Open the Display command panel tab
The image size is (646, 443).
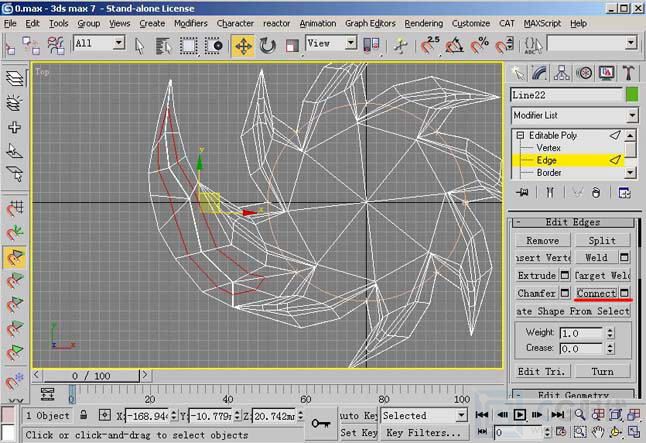click(x=606, y=73)
